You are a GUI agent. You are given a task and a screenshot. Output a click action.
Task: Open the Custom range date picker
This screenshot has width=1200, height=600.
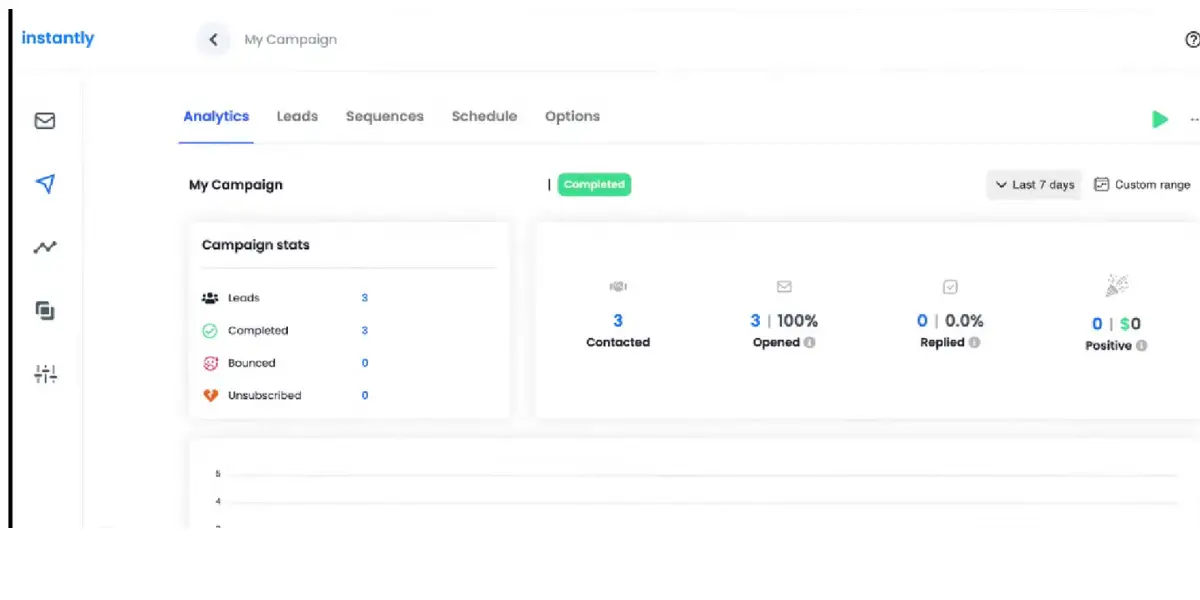pos(1142,185)
